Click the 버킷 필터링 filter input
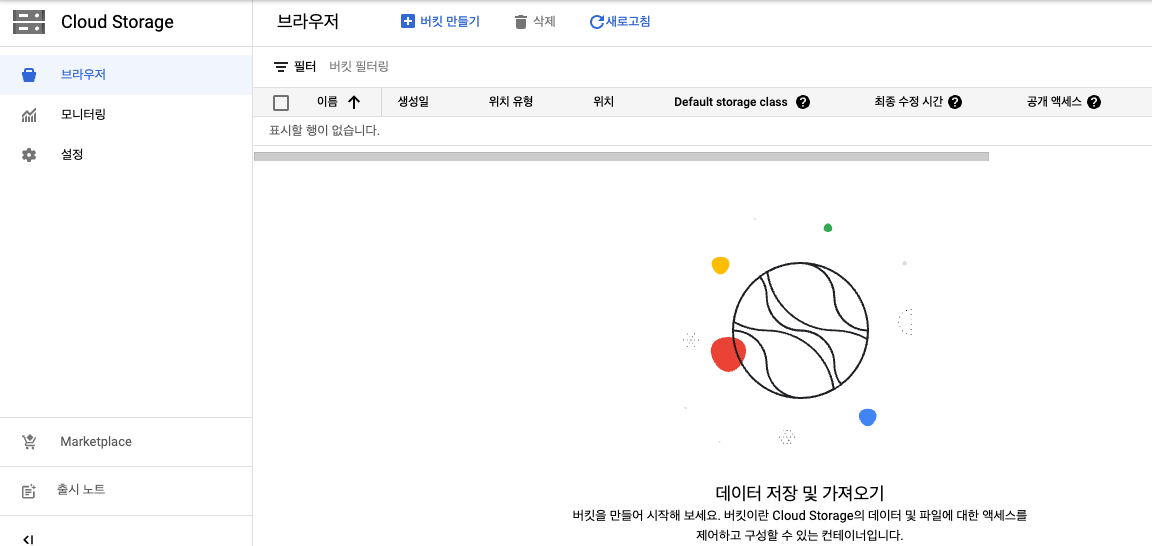Viewport: 1152px width, 546px height. tap(359, 67)
